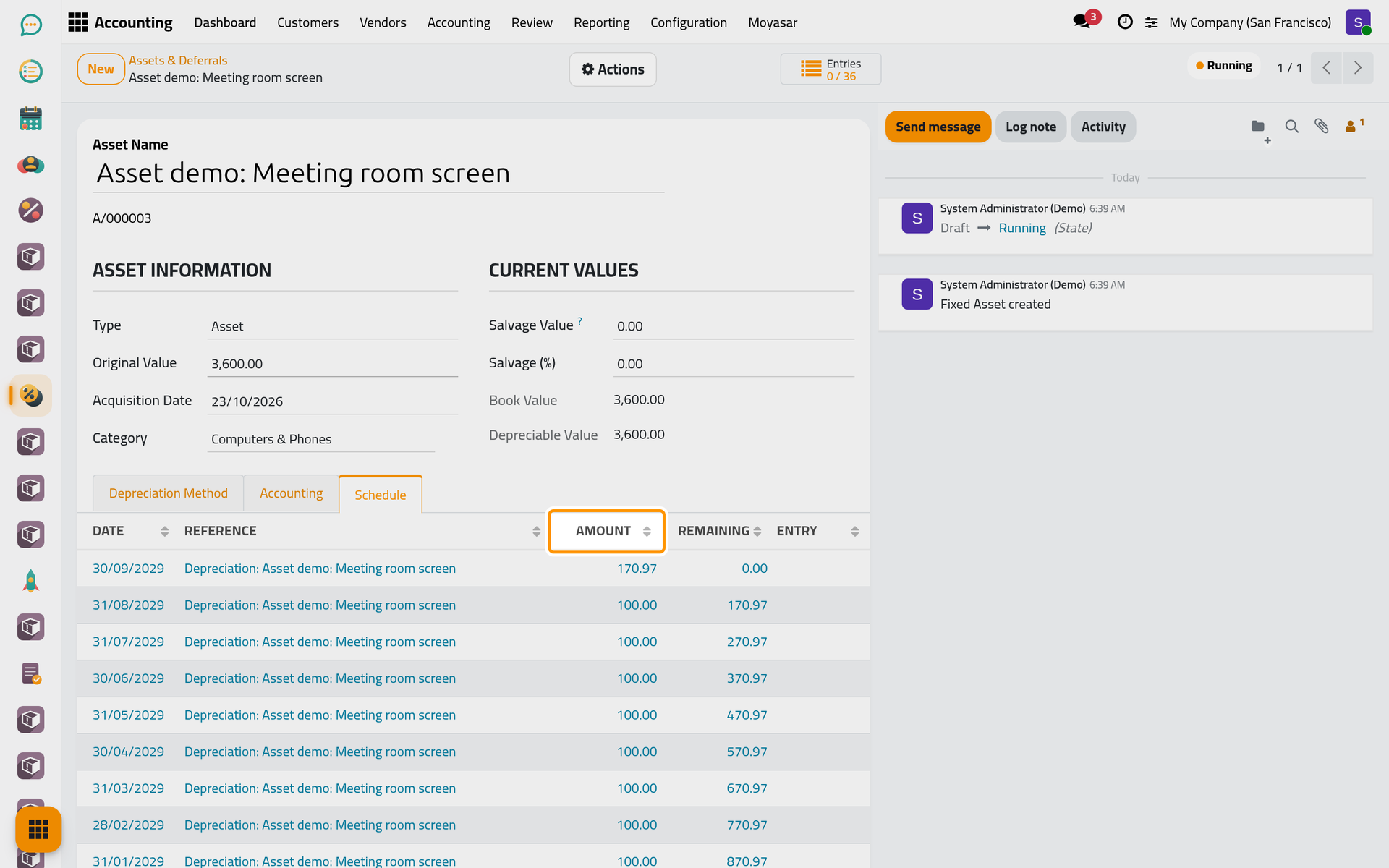Search messages with magnifier icon in chatter

pyautogui.click(x=1291, y=127)
